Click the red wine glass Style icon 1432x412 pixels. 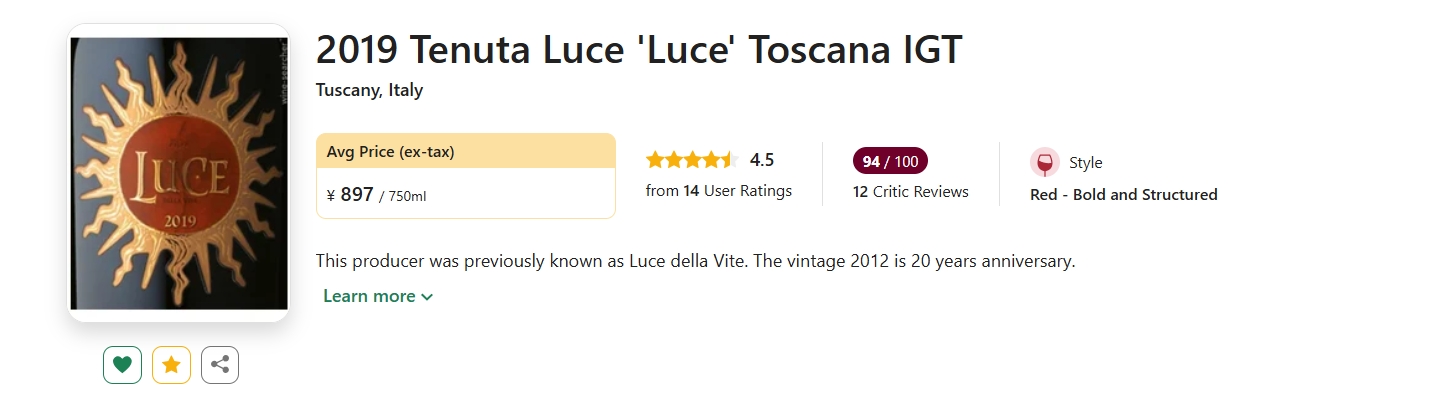click(x=1044, y=163)
